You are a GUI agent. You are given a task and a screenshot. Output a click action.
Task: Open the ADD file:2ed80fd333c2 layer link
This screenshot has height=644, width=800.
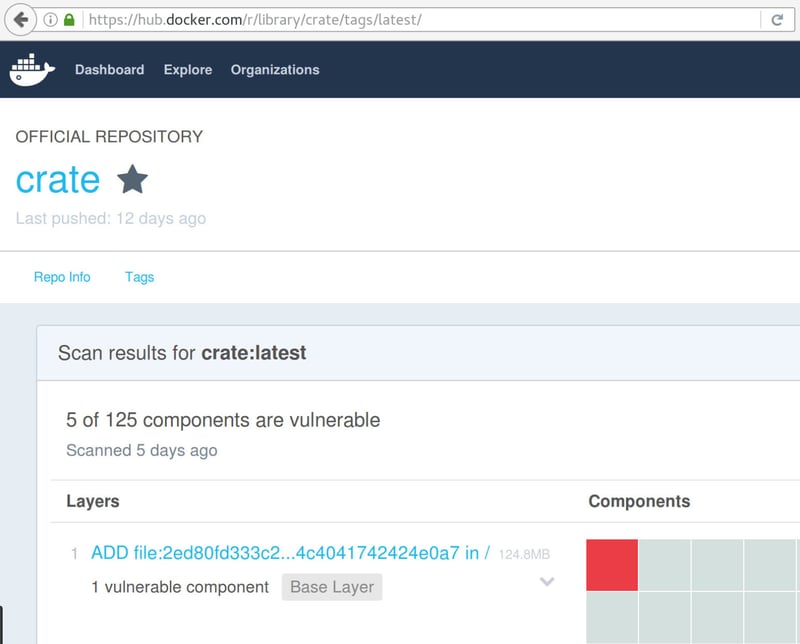(290, 553)
